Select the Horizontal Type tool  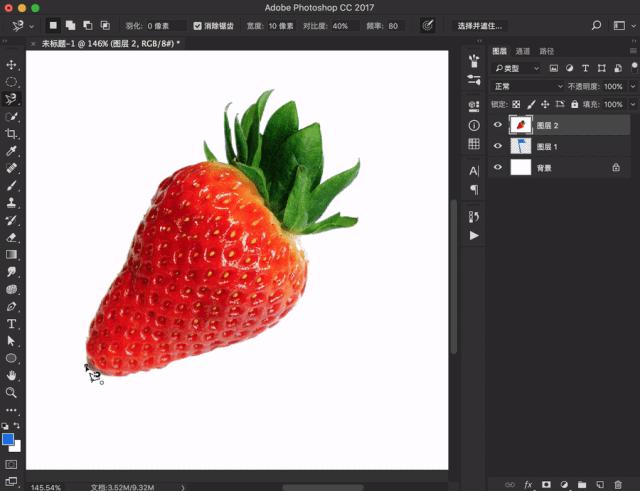(x=12, y=324)
